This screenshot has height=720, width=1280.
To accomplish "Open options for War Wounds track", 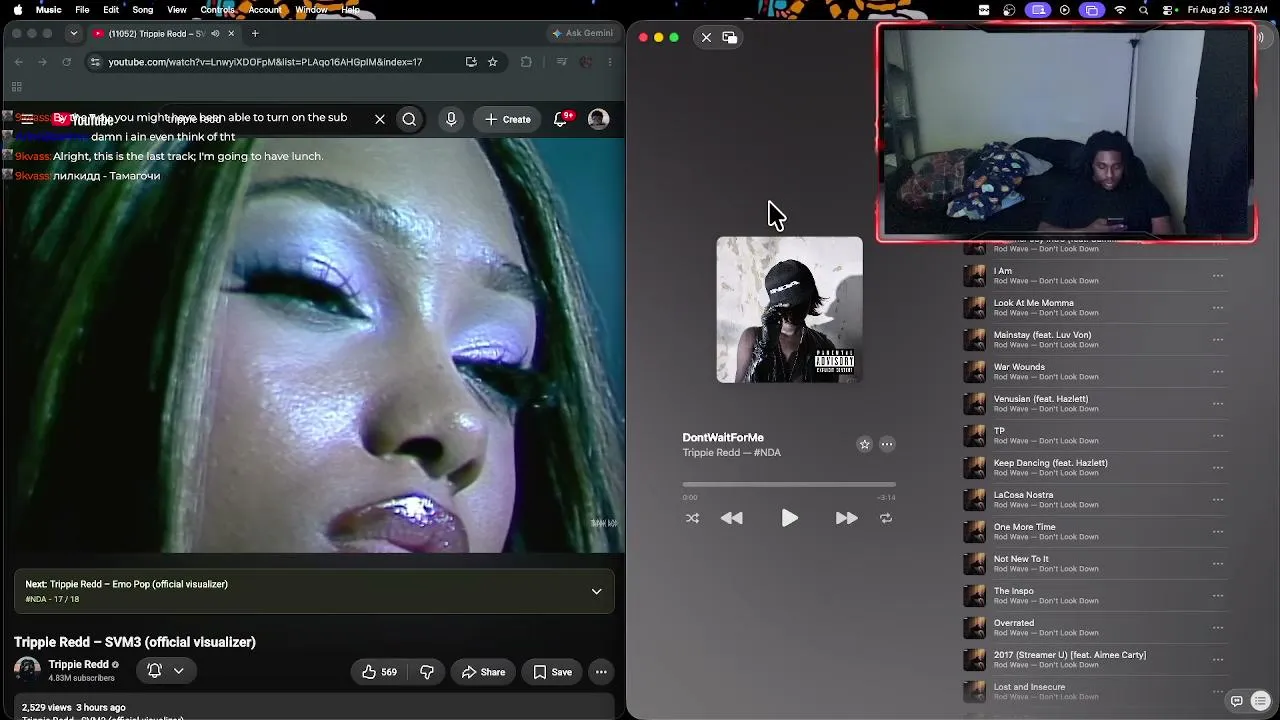I will coord(1218,372).
